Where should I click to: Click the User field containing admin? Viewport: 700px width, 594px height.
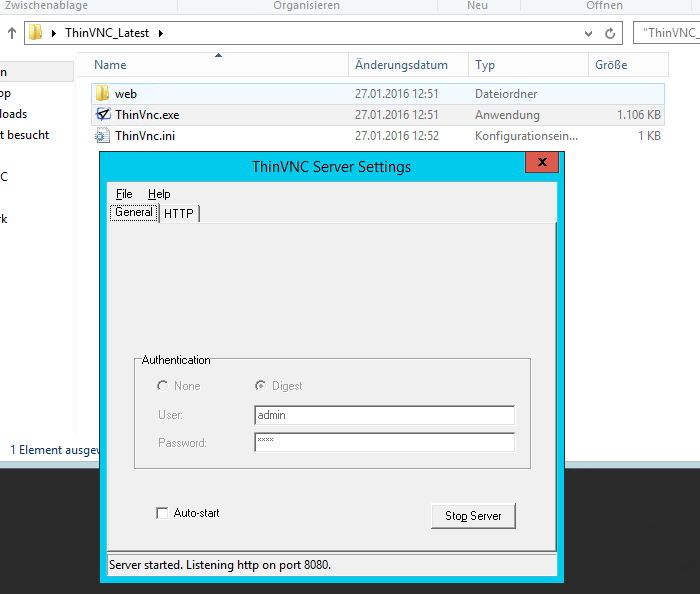click(384, 415)
